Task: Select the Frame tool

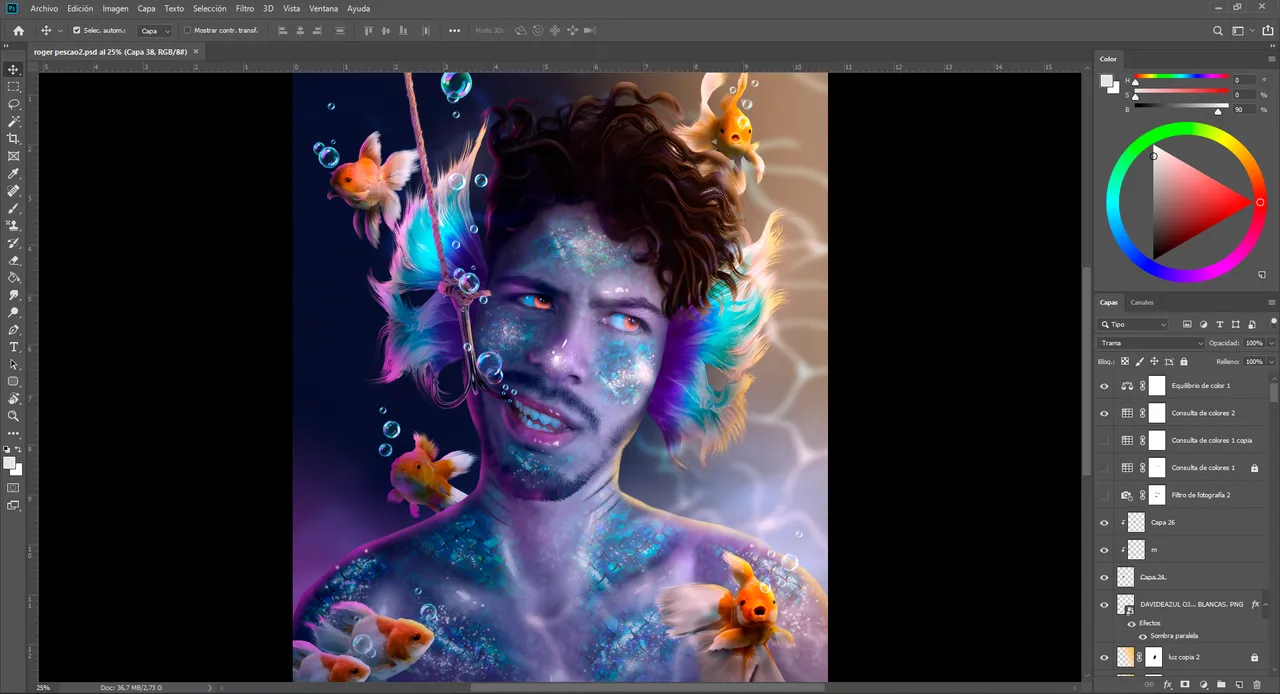Action: coord(14,156)
